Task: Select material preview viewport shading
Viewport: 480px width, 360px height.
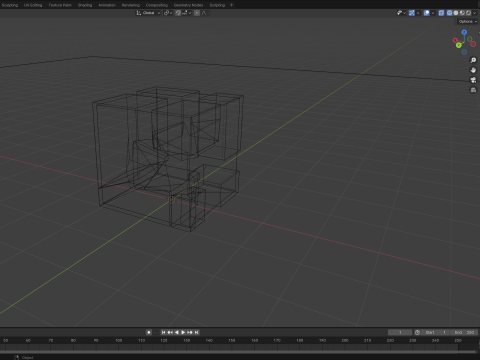Action: [x=462, y=13]
